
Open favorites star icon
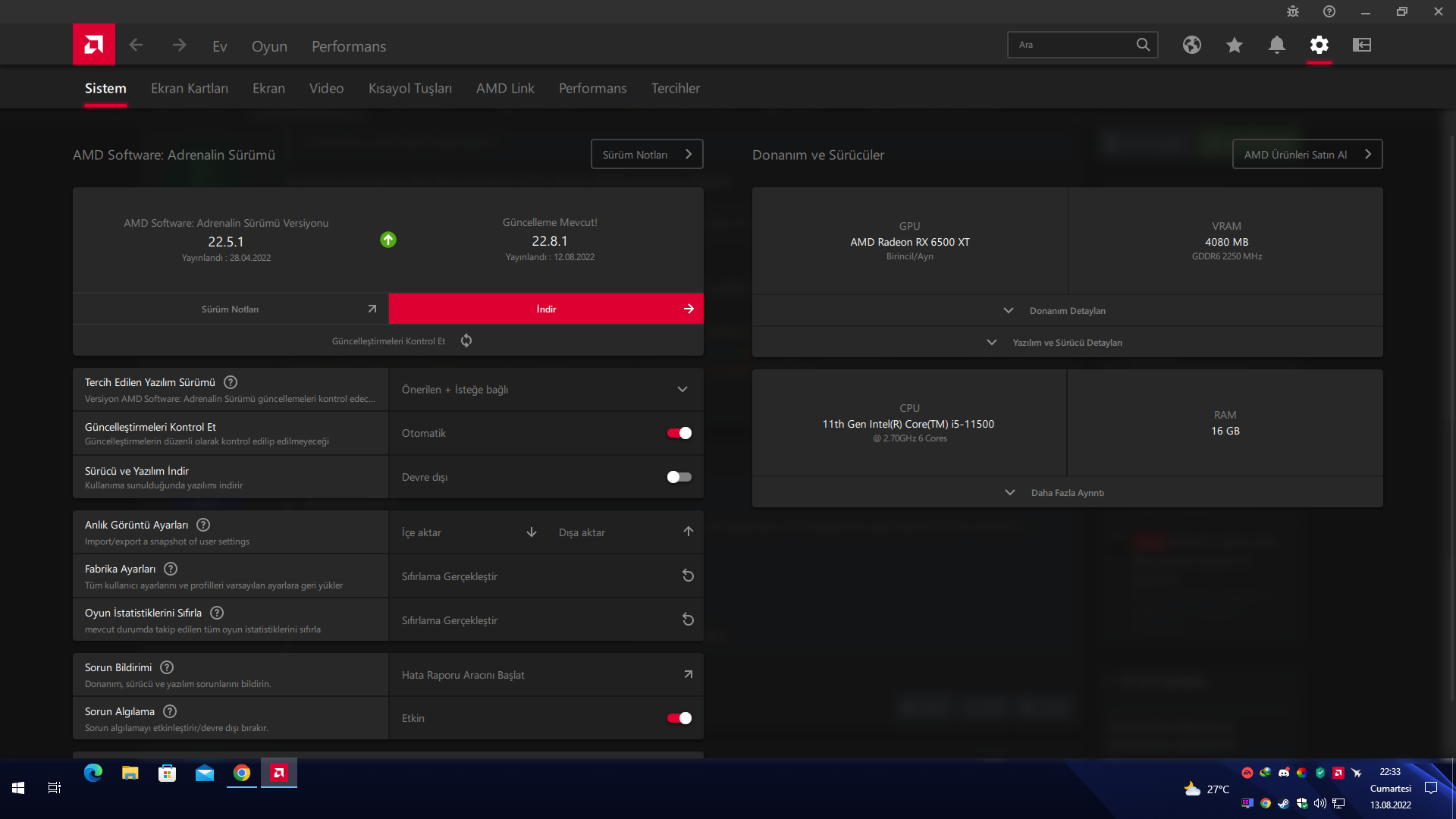click(x=1234, y=45)
